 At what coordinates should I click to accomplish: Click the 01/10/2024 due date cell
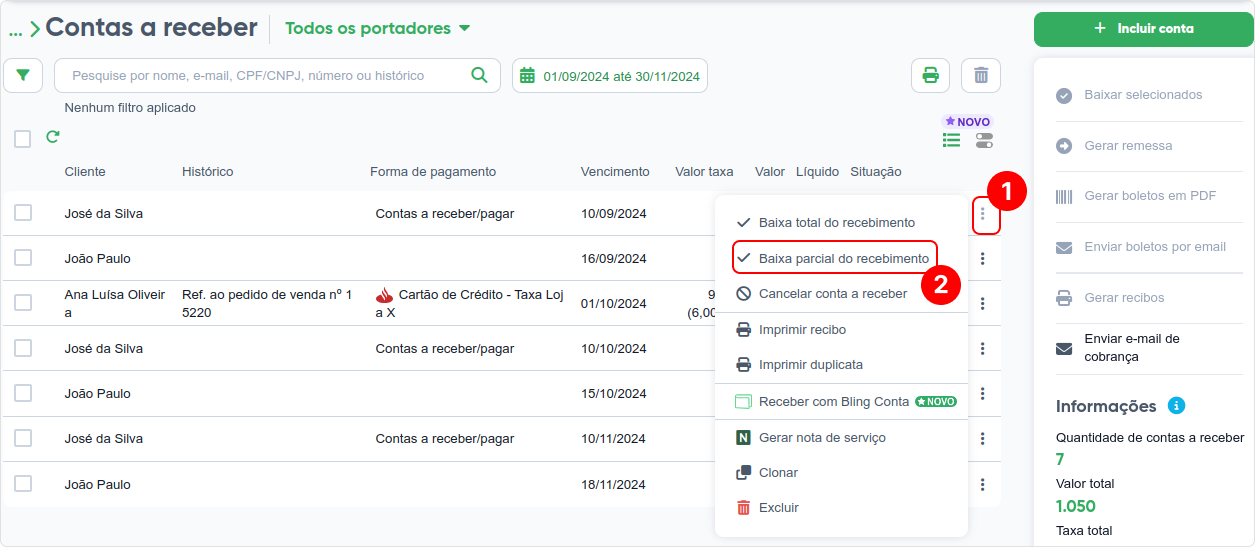[x=614, y=304]
